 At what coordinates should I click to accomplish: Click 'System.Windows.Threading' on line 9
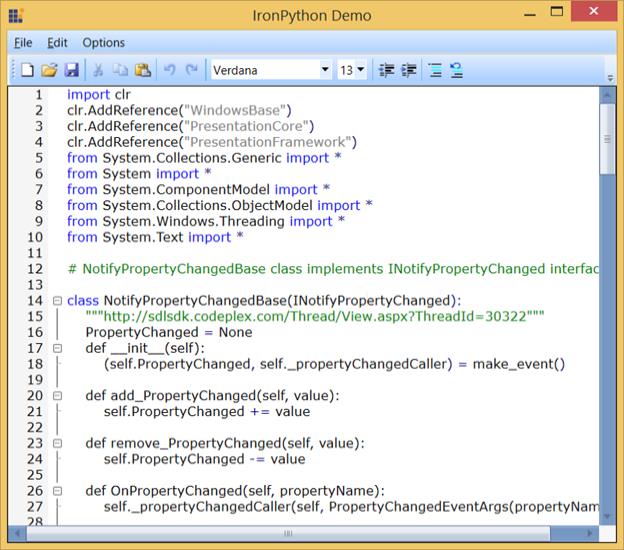point(194,221)
